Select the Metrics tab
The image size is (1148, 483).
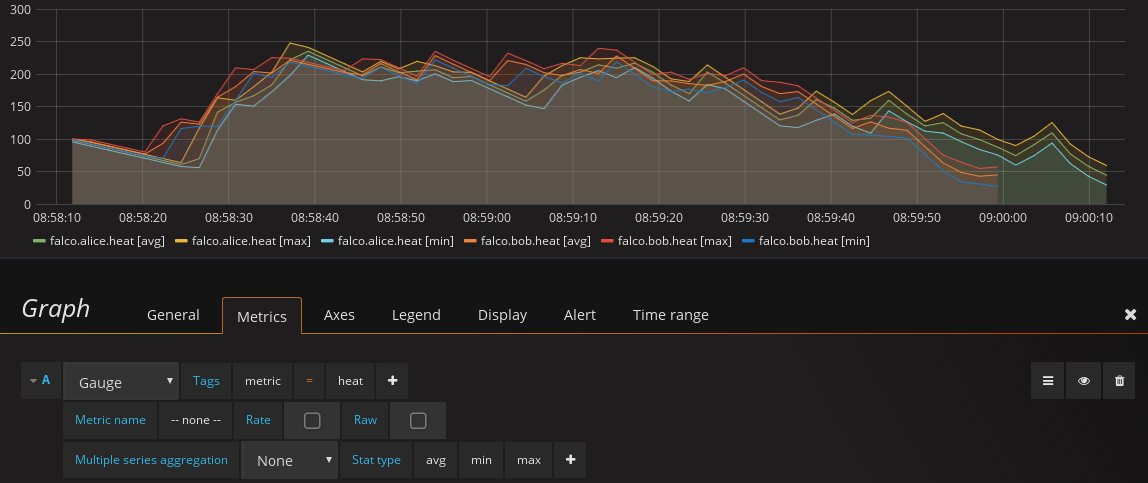coord(261,316)
